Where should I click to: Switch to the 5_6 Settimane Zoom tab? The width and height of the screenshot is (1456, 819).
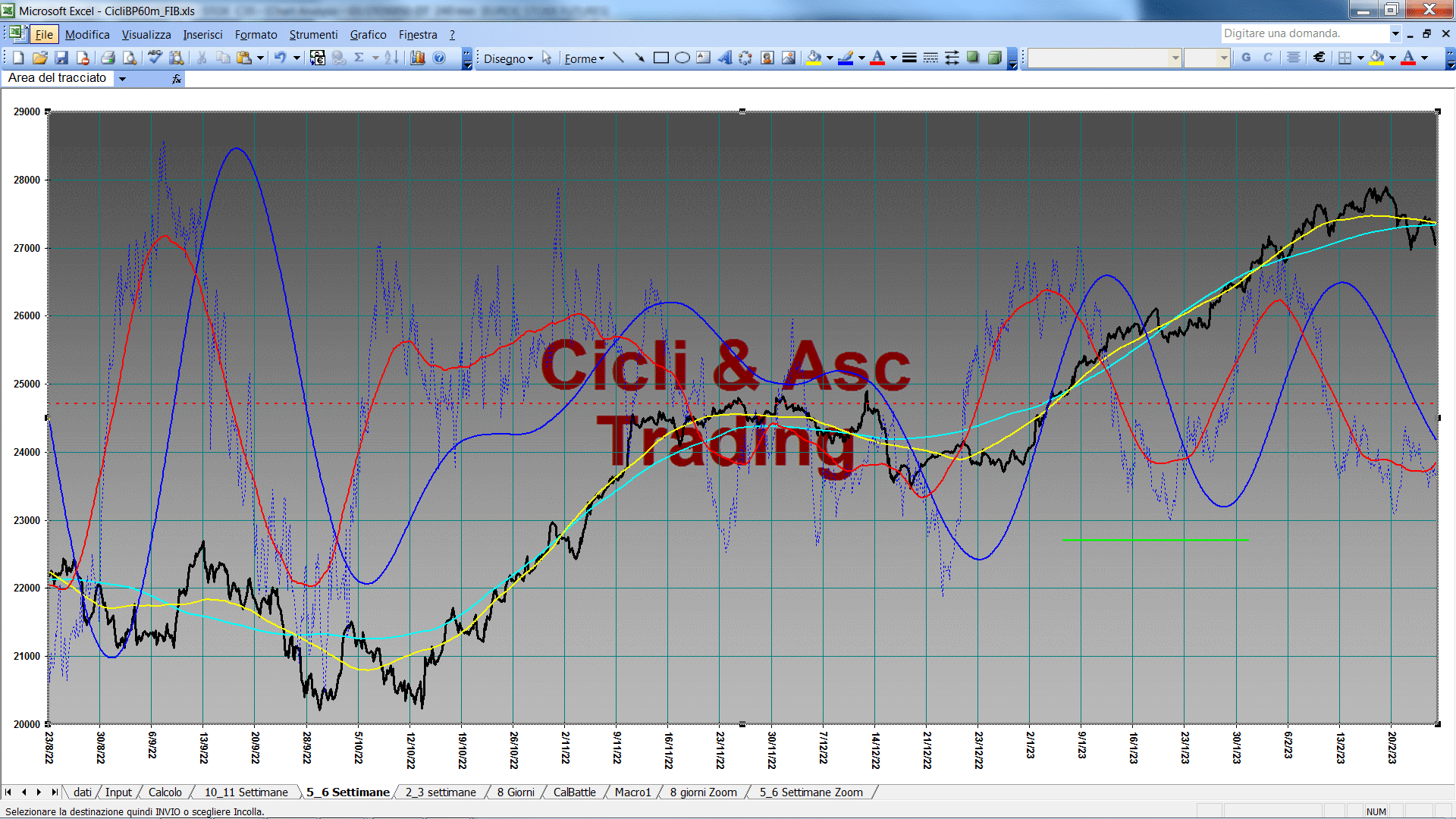pos(811,792)
